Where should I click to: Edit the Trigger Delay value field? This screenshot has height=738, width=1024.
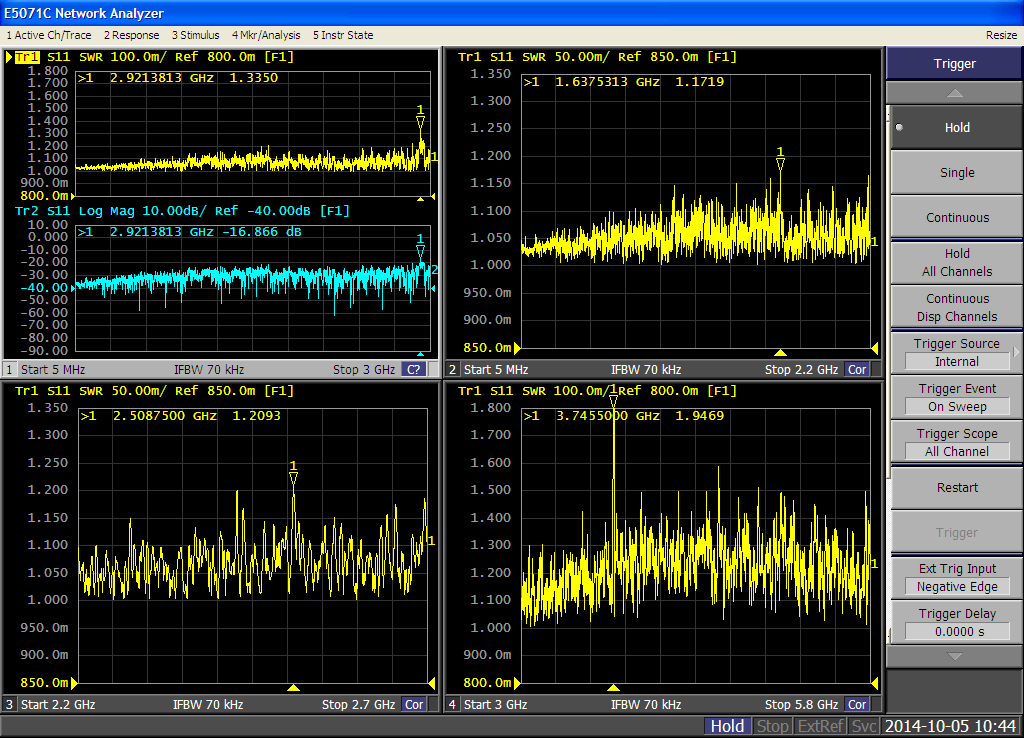956,632
